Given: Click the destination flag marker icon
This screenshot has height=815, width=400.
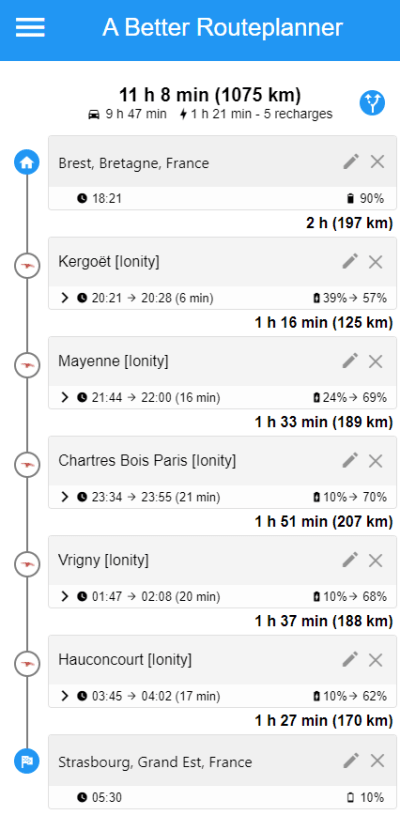Looking at the screenshot, I should (x=26, y=761).
